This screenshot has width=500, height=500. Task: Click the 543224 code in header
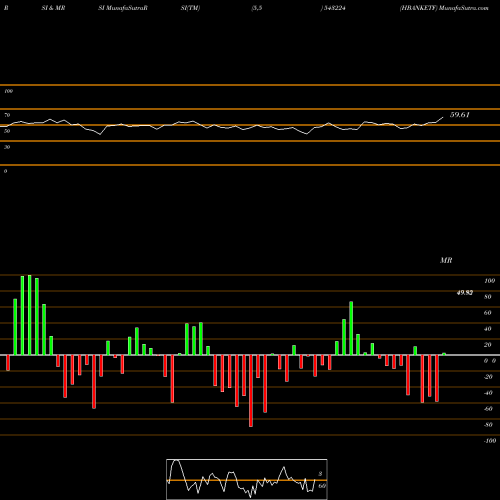coord(334,8)
